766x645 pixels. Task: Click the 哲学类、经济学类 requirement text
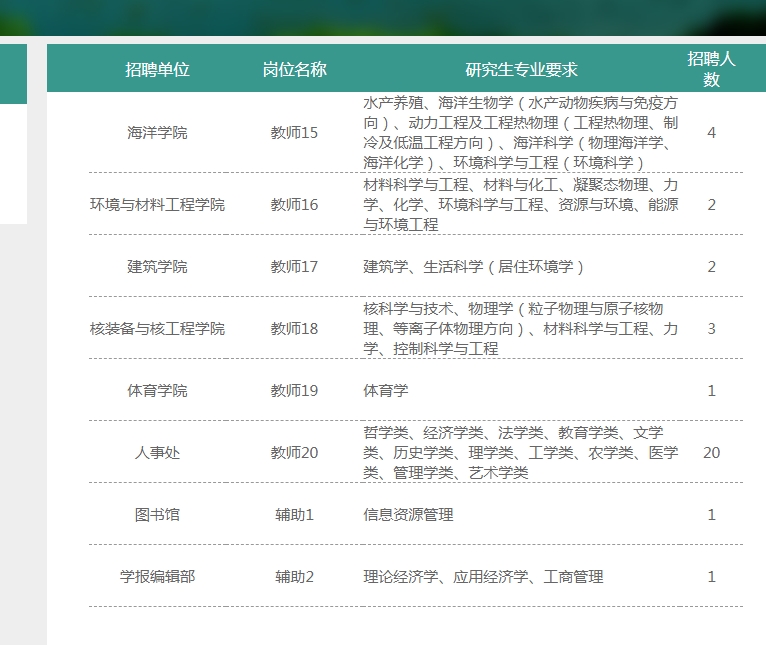point(521,452)
